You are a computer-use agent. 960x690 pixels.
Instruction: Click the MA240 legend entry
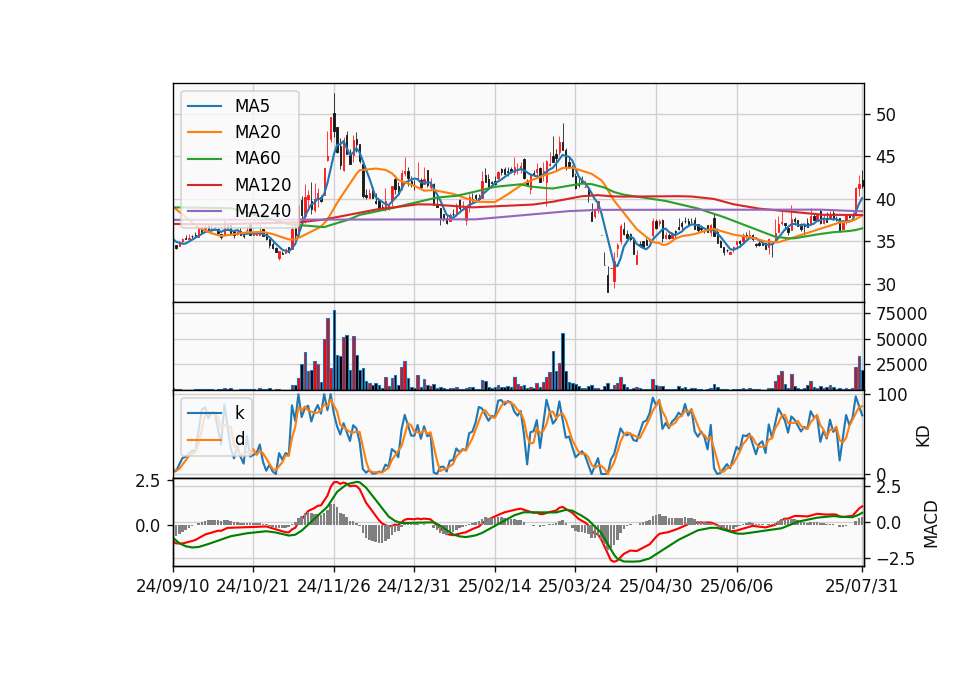(239, 211)
